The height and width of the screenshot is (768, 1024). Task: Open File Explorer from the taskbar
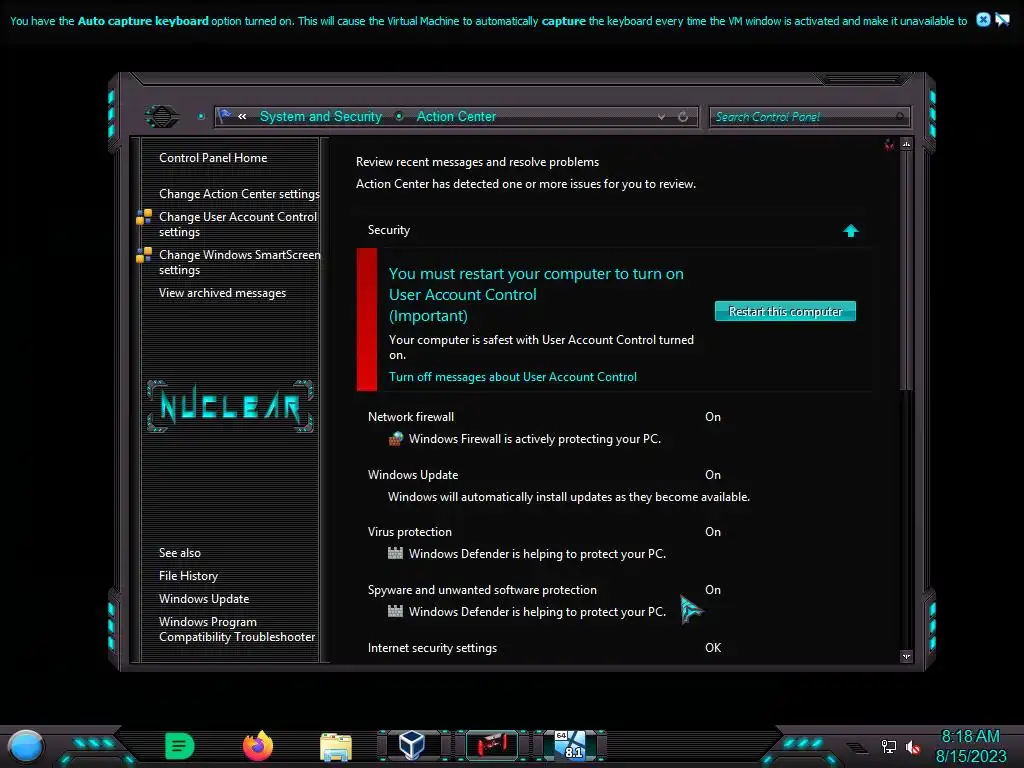[x=336, y=747]
